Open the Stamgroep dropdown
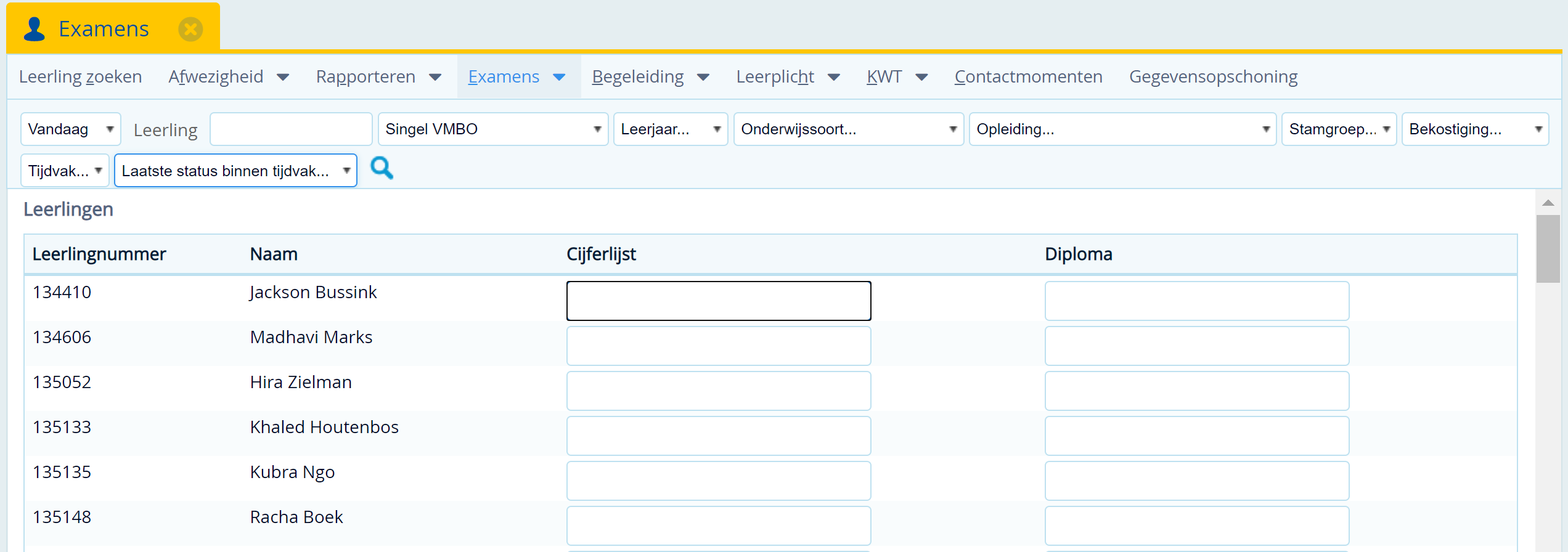Viewport: 1568px width, 552px height. [x=1339, y=129]
